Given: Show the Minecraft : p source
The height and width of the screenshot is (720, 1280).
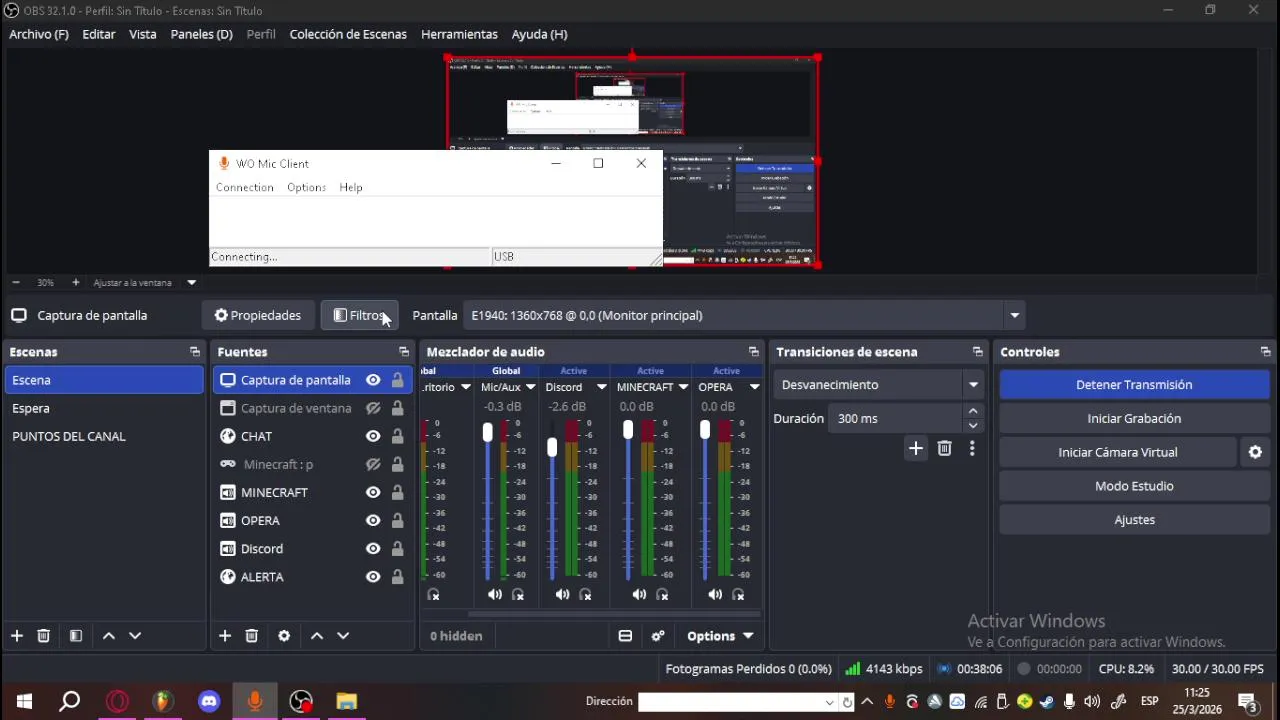Looking at the screenshot, I should click(x=373, y=464).
